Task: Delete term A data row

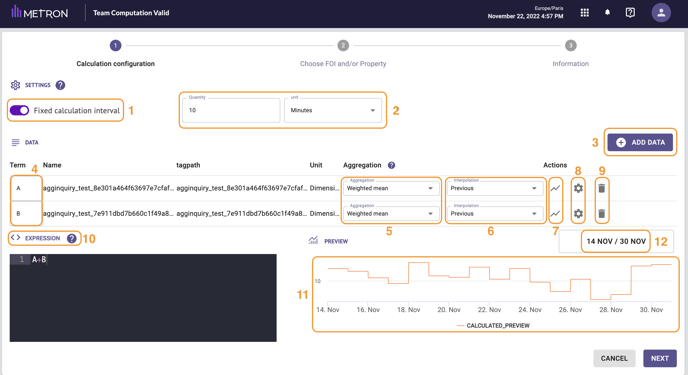Action: (602, 188)
